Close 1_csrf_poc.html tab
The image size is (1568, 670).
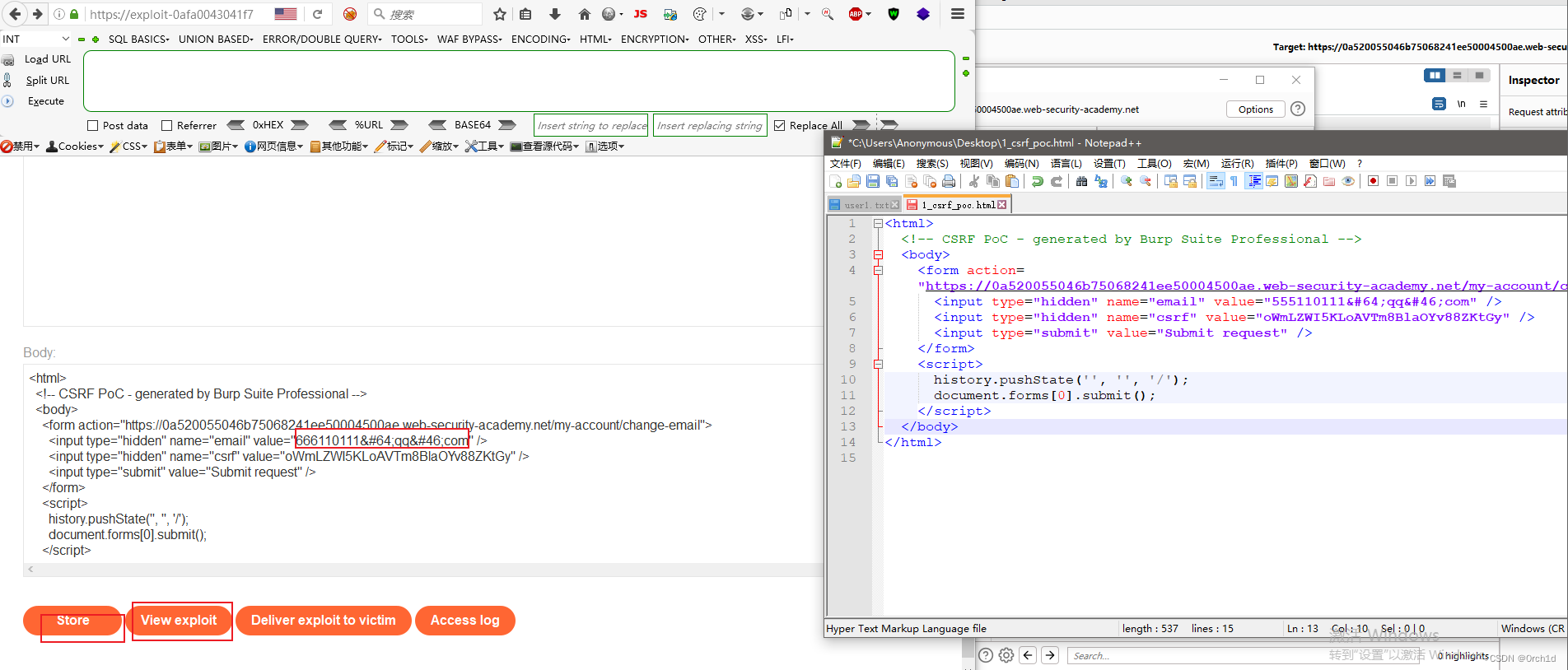[x=1002, y=205]
